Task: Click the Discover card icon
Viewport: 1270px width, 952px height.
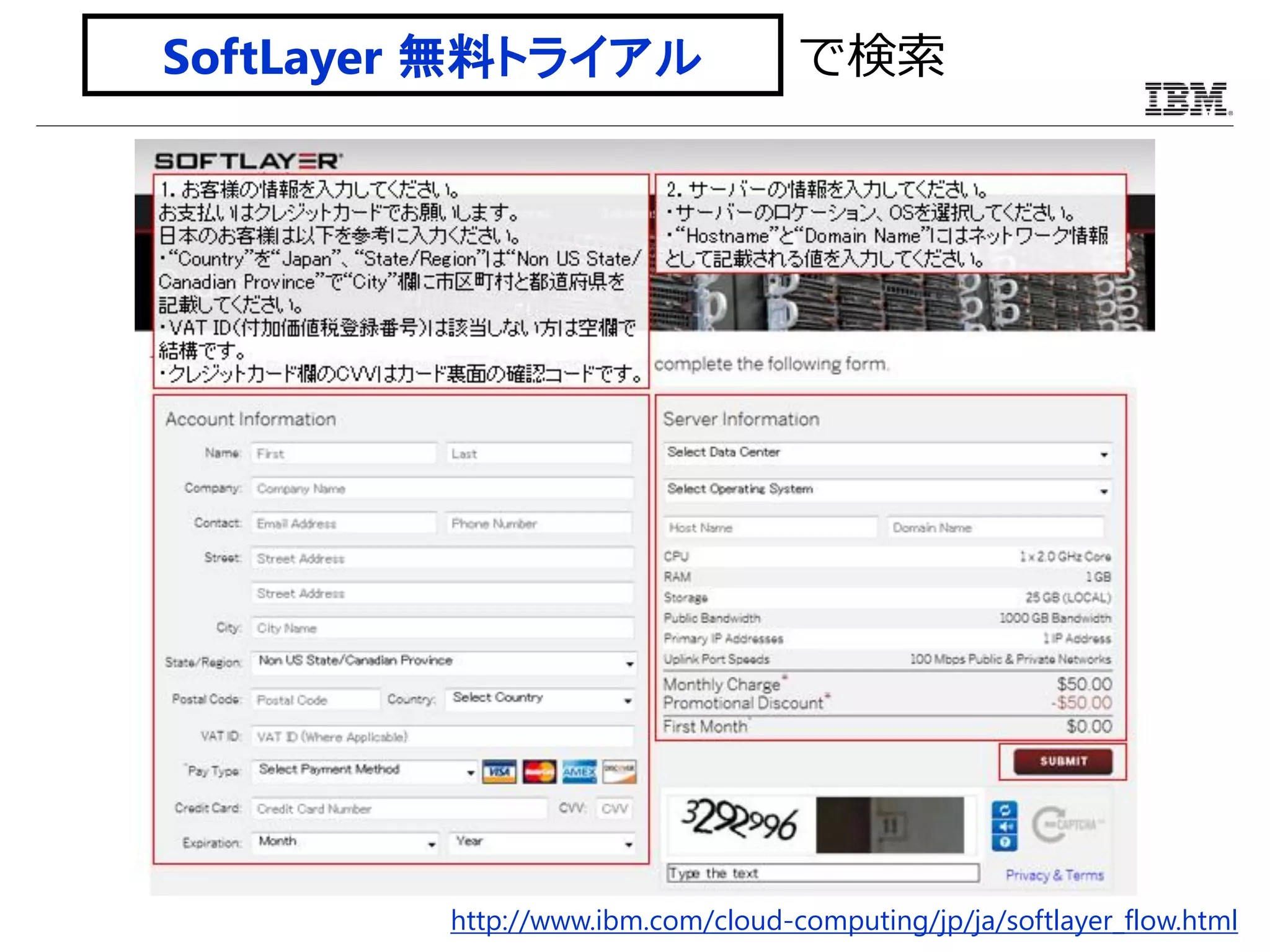Action: [619, 772]
